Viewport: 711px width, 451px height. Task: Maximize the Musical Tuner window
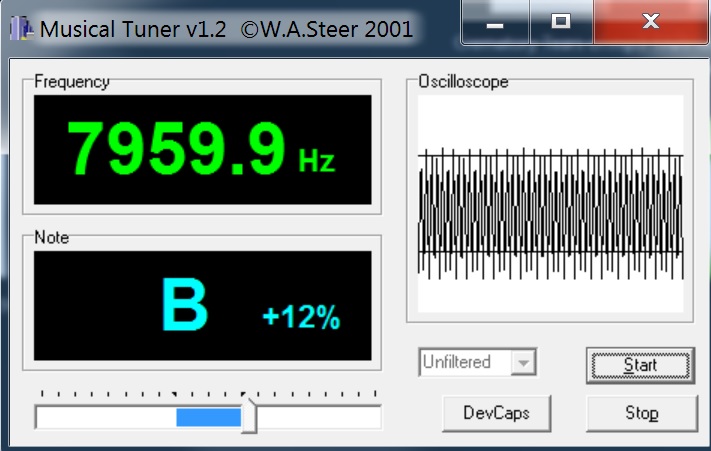point(561,22)
